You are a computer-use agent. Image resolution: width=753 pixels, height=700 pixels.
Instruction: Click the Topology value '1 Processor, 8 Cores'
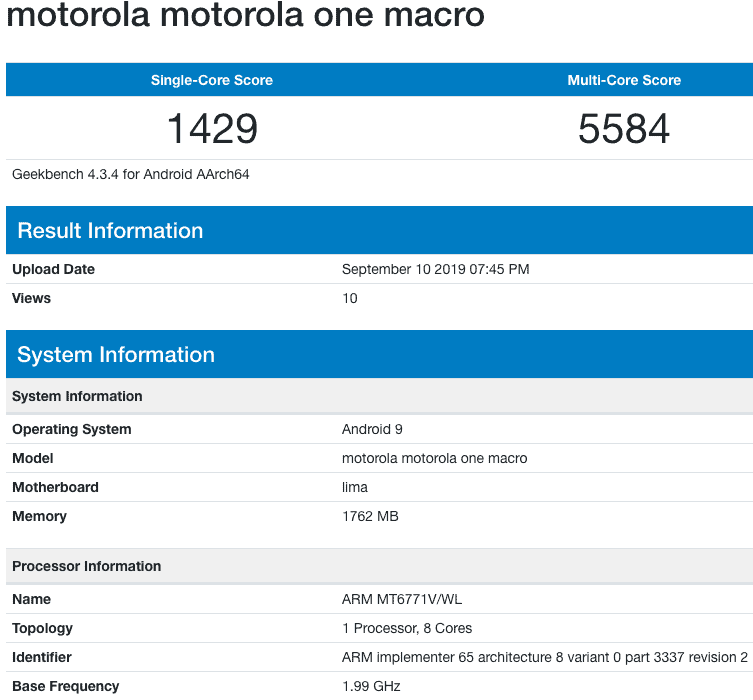point(407,628)
